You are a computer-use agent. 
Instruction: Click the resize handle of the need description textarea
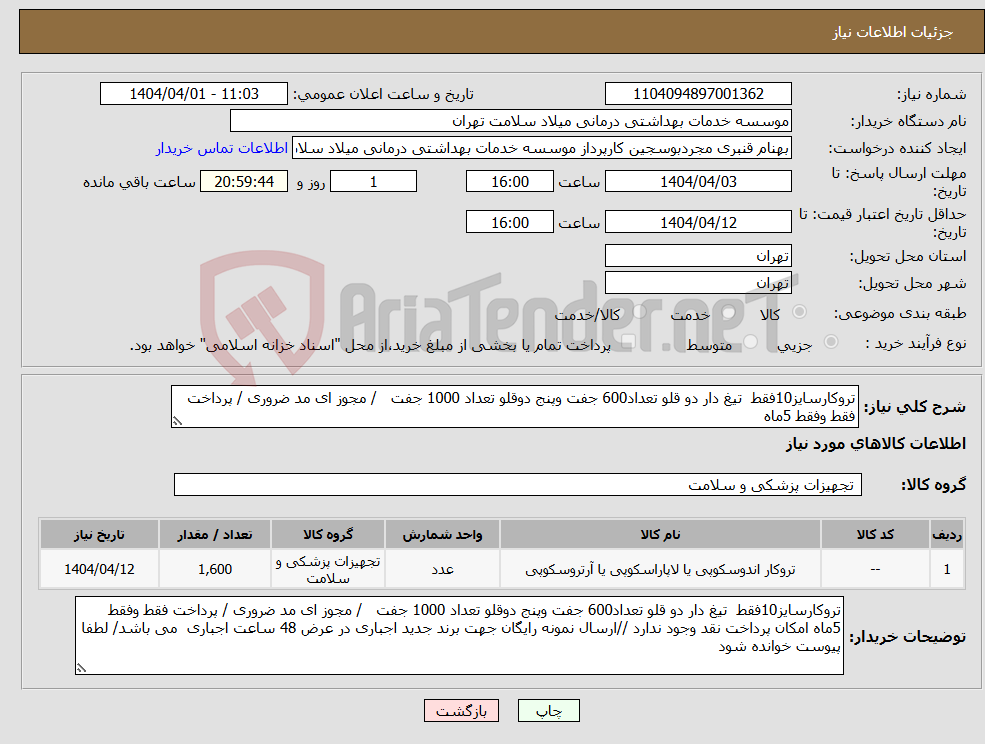click(x=177, y=422)
